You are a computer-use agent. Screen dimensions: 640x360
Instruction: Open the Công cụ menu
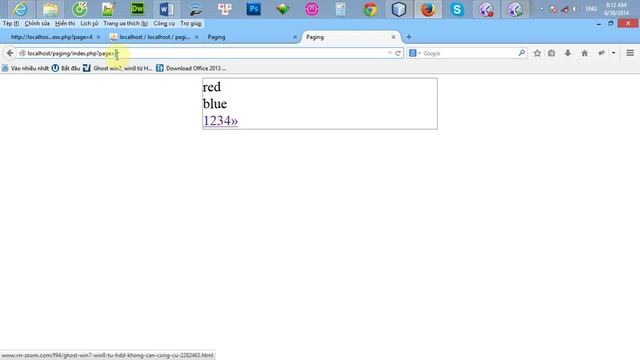click(164, 24)
